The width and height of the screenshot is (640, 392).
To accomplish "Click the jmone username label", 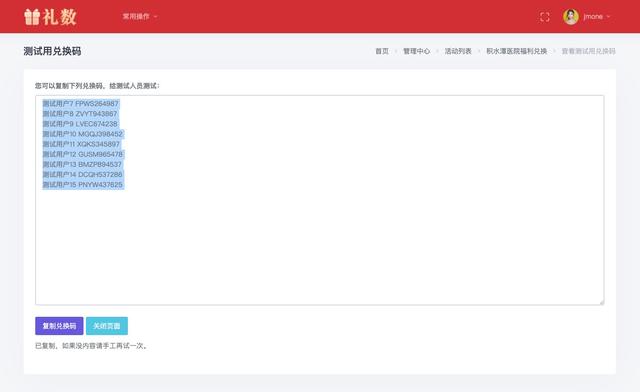I will pos(593,17).
